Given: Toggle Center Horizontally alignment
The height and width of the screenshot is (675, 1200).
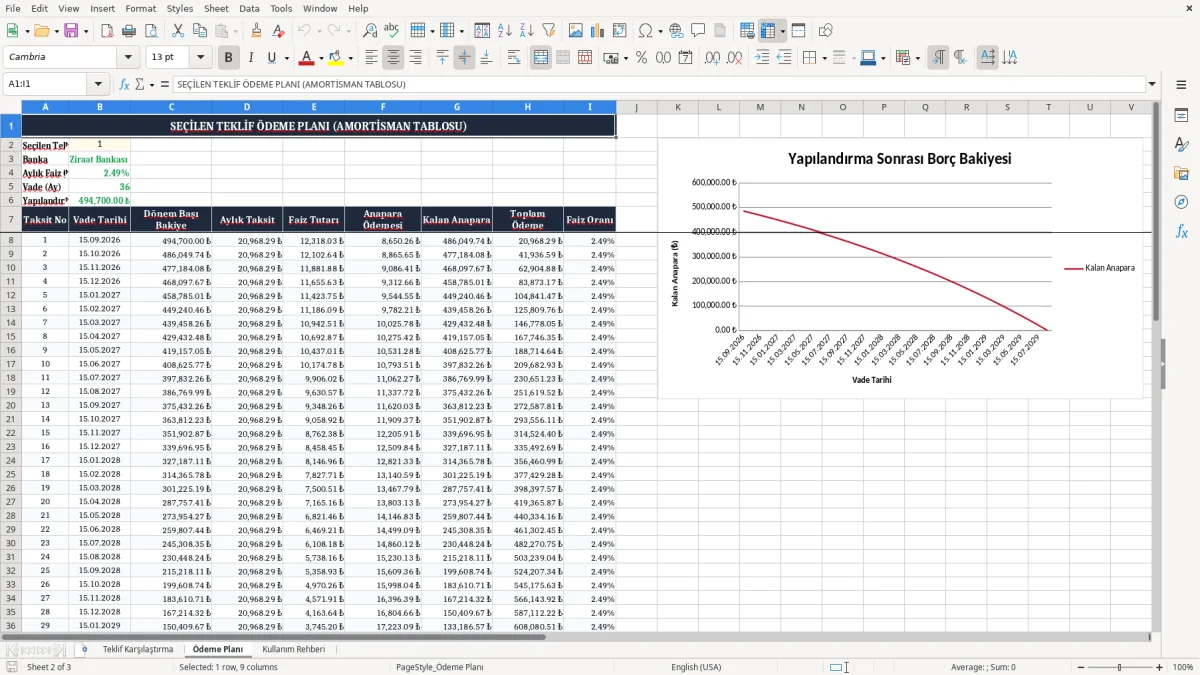Looking at the screenshot, I should 394,58.
